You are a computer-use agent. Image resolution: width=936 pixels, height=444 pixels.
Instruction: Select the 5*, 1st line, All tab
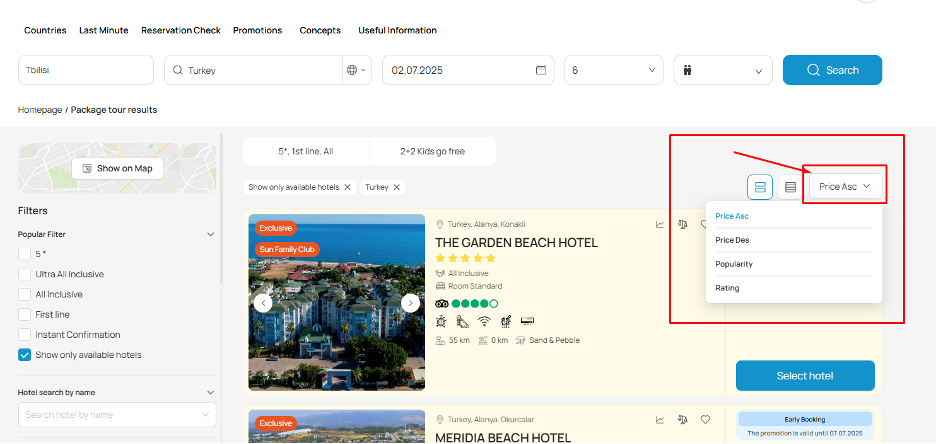click(306, 152)
